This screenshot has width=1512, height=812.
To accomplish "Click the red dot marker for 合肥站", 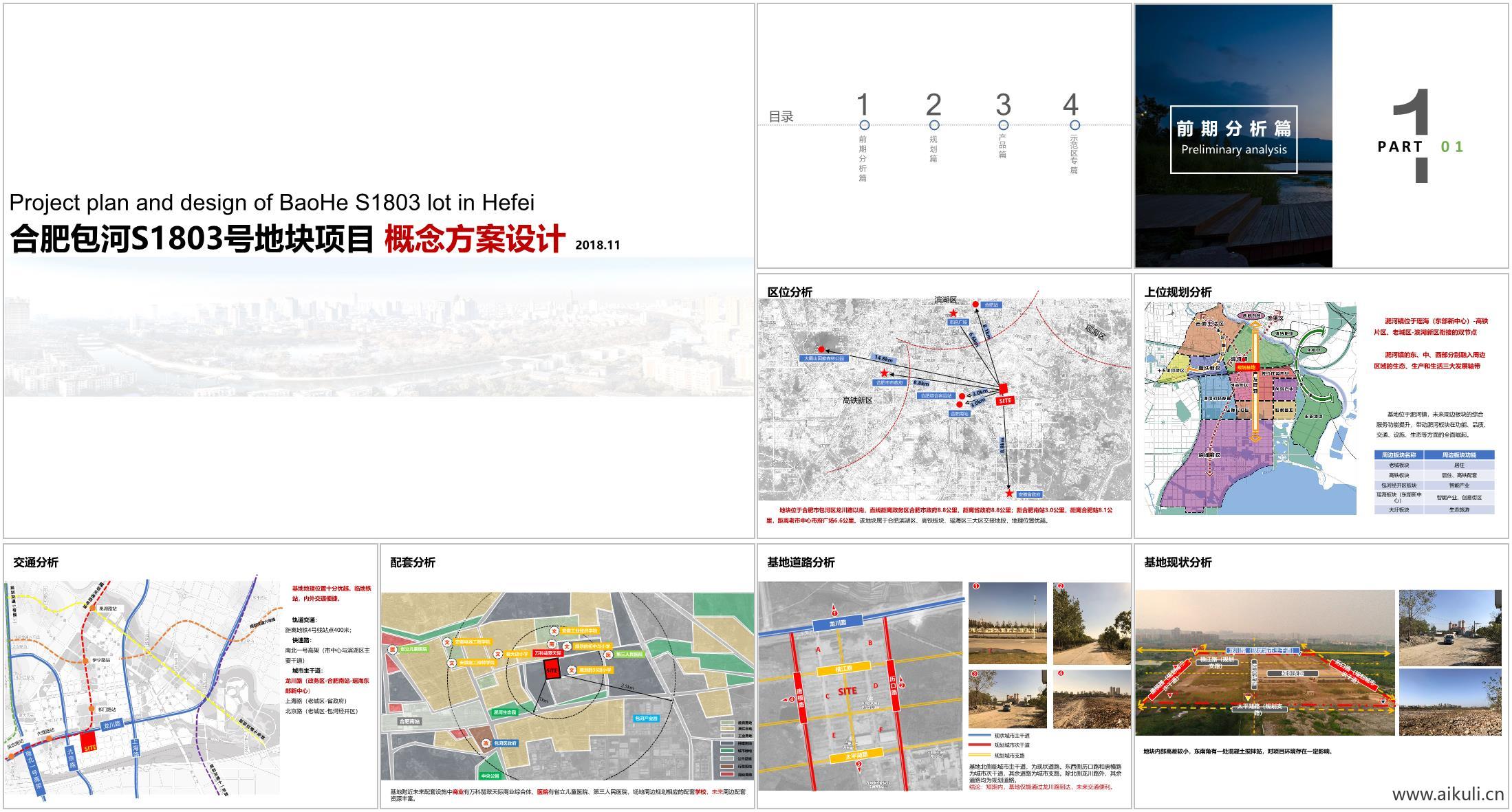I will (975, 305).
